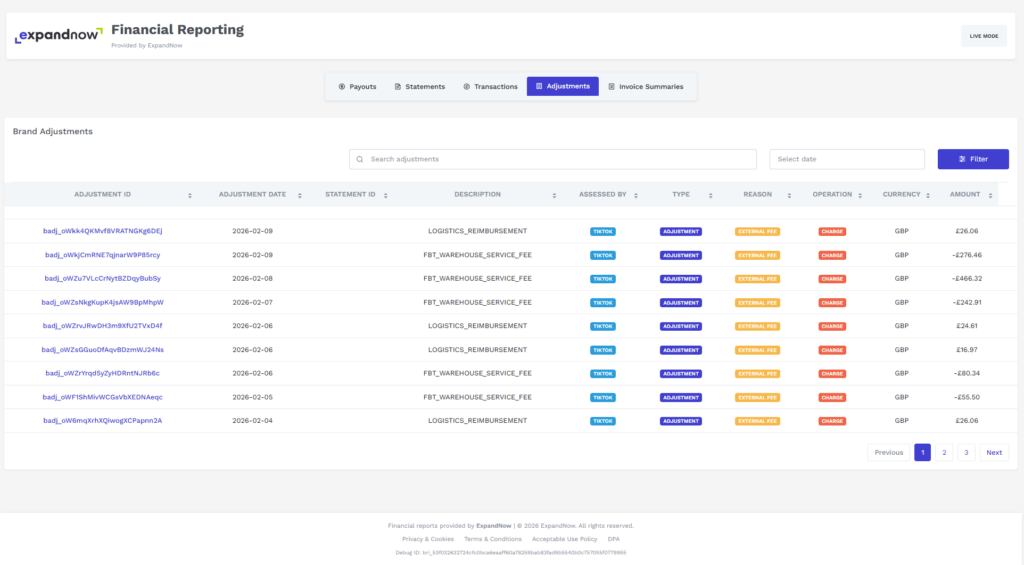Click the 2026-02-07 date cell
1024x565 pixels.
252,302
